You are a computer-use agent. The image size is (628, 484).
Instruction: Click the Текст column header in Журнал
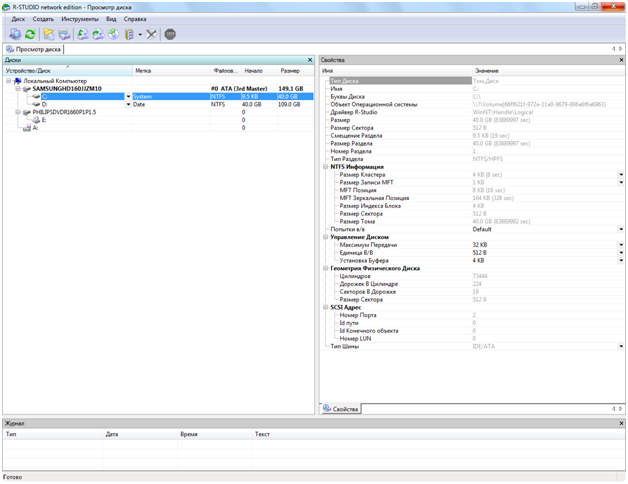click(x=438, y=434)
